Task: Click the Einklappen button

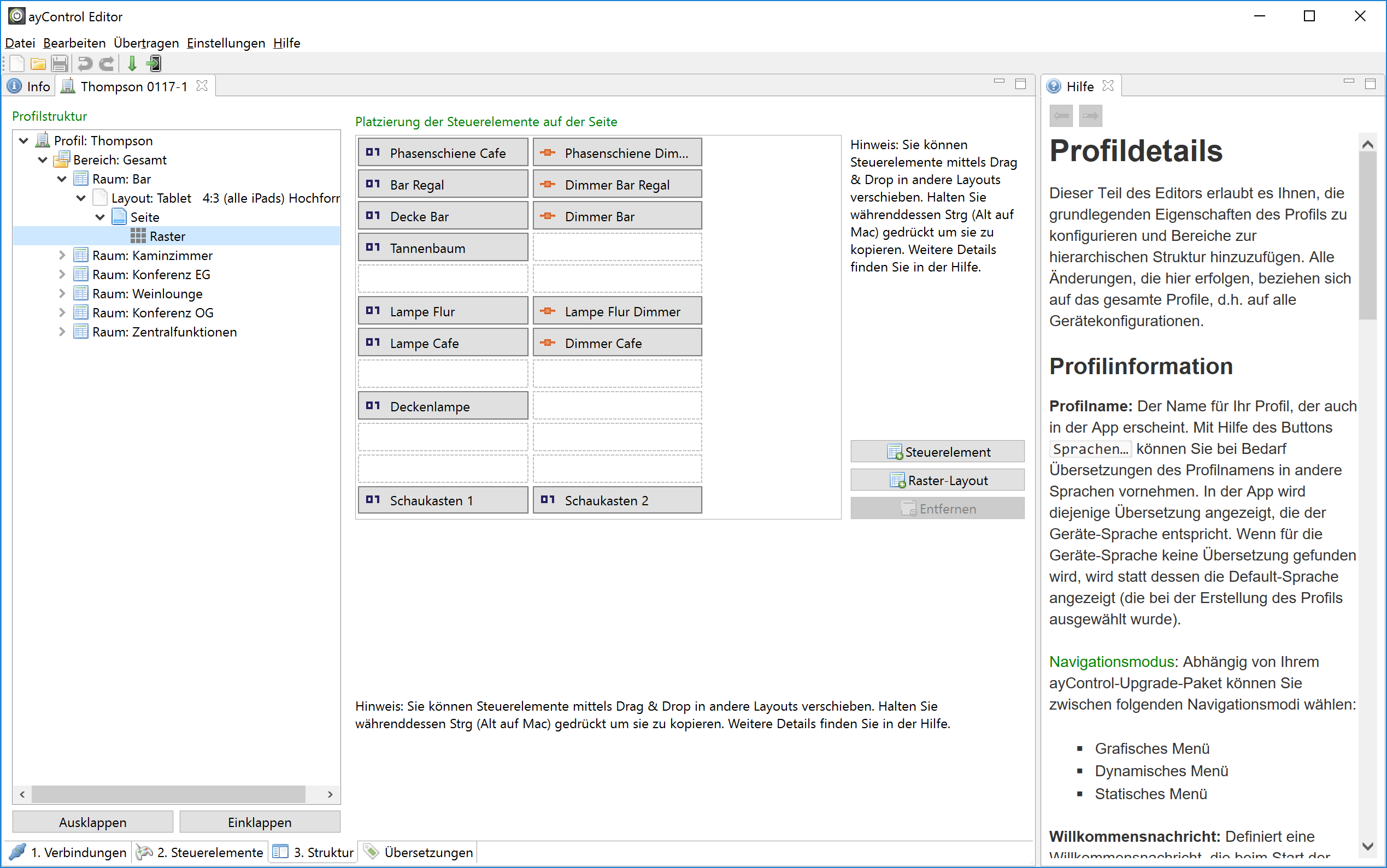Action: 260,822
